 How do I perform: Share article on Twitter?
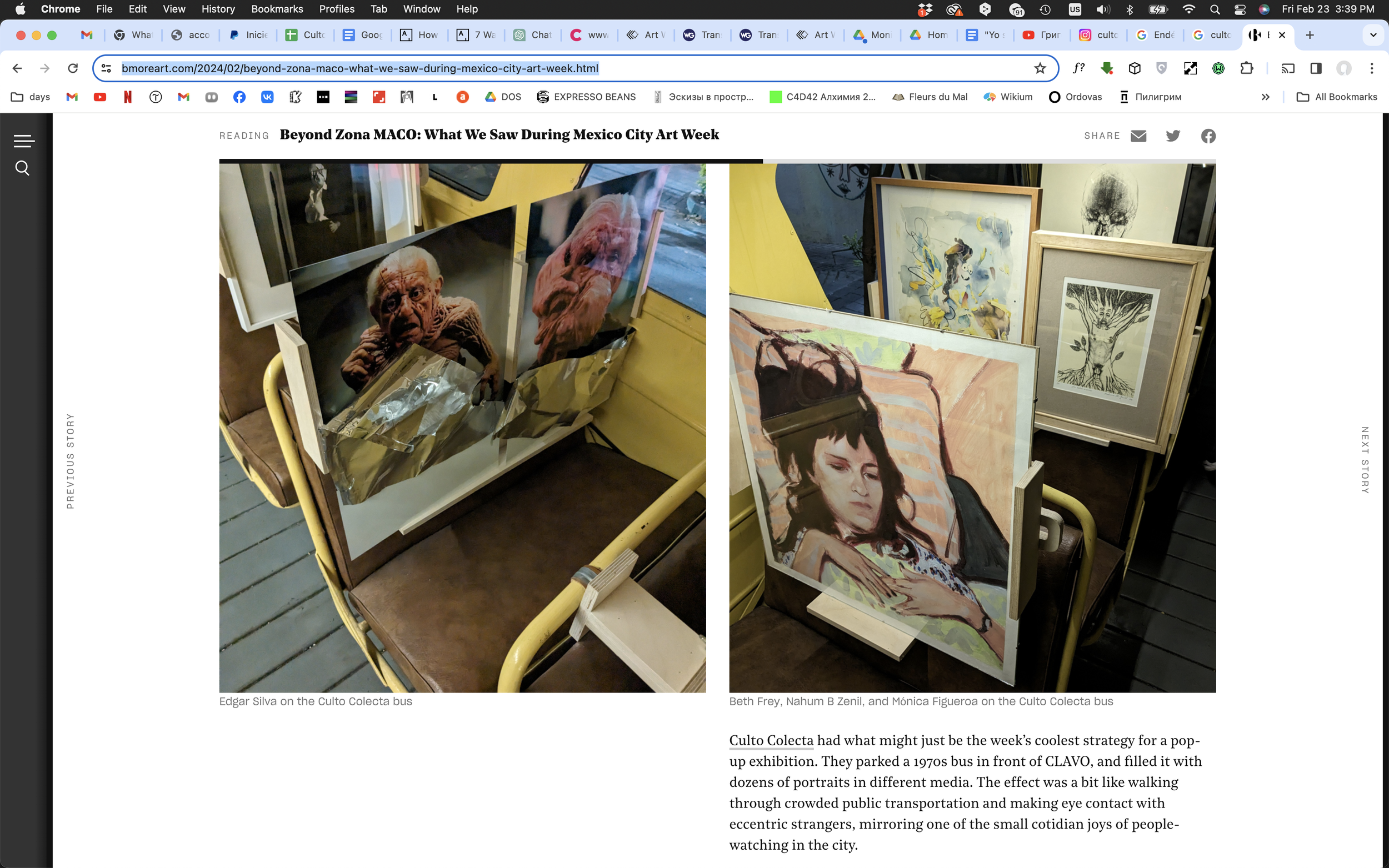pos(1172,136)
